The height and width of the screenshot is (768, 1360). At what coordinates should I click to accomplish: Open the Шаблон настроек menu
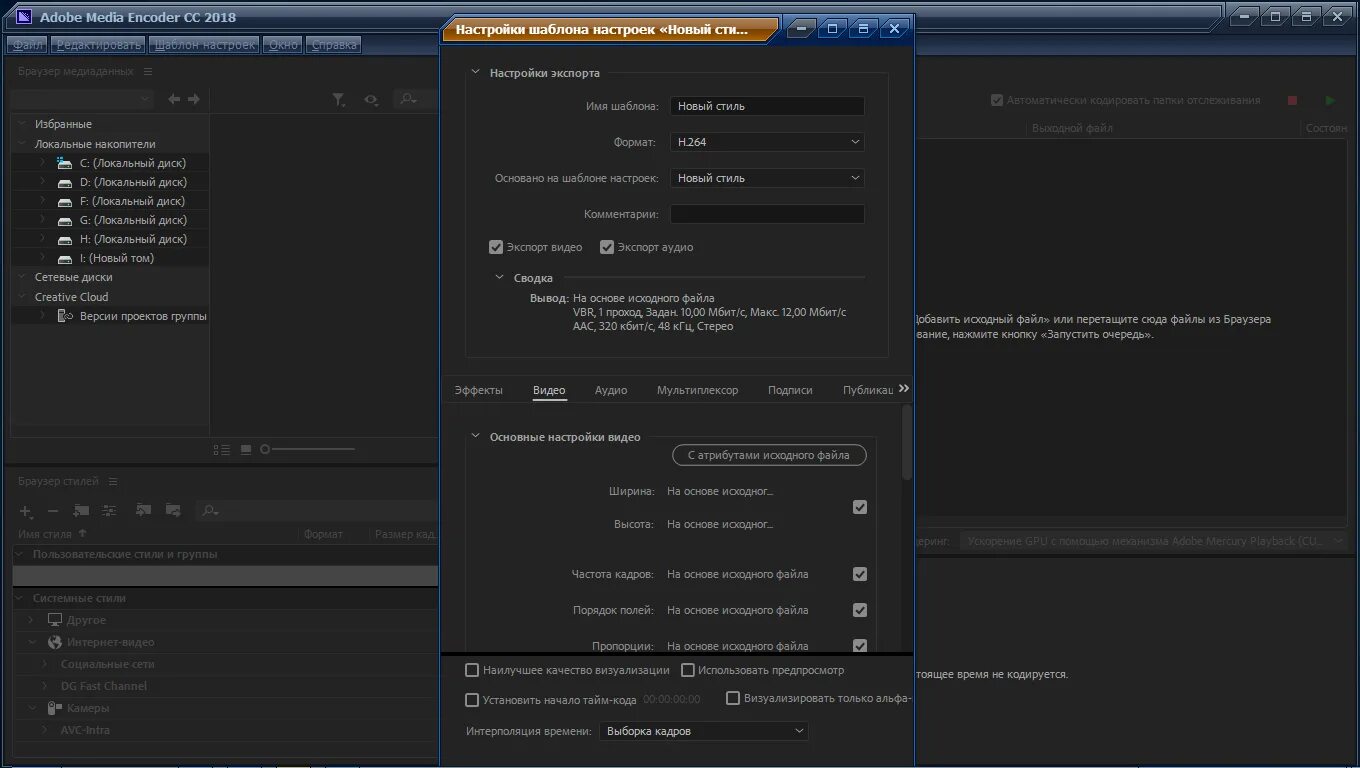click(x=204, y=45)
